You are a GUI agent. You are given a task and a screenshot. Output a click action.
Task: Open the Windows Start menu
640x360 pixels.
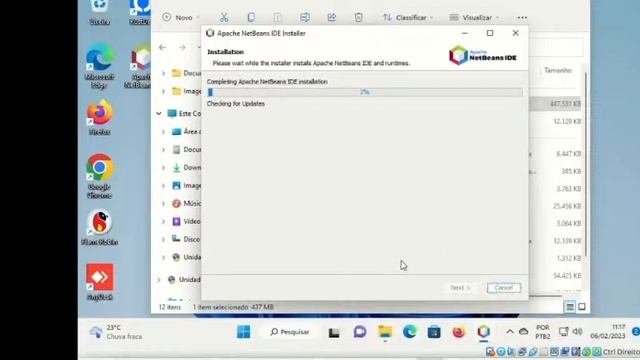coord(244,332)
